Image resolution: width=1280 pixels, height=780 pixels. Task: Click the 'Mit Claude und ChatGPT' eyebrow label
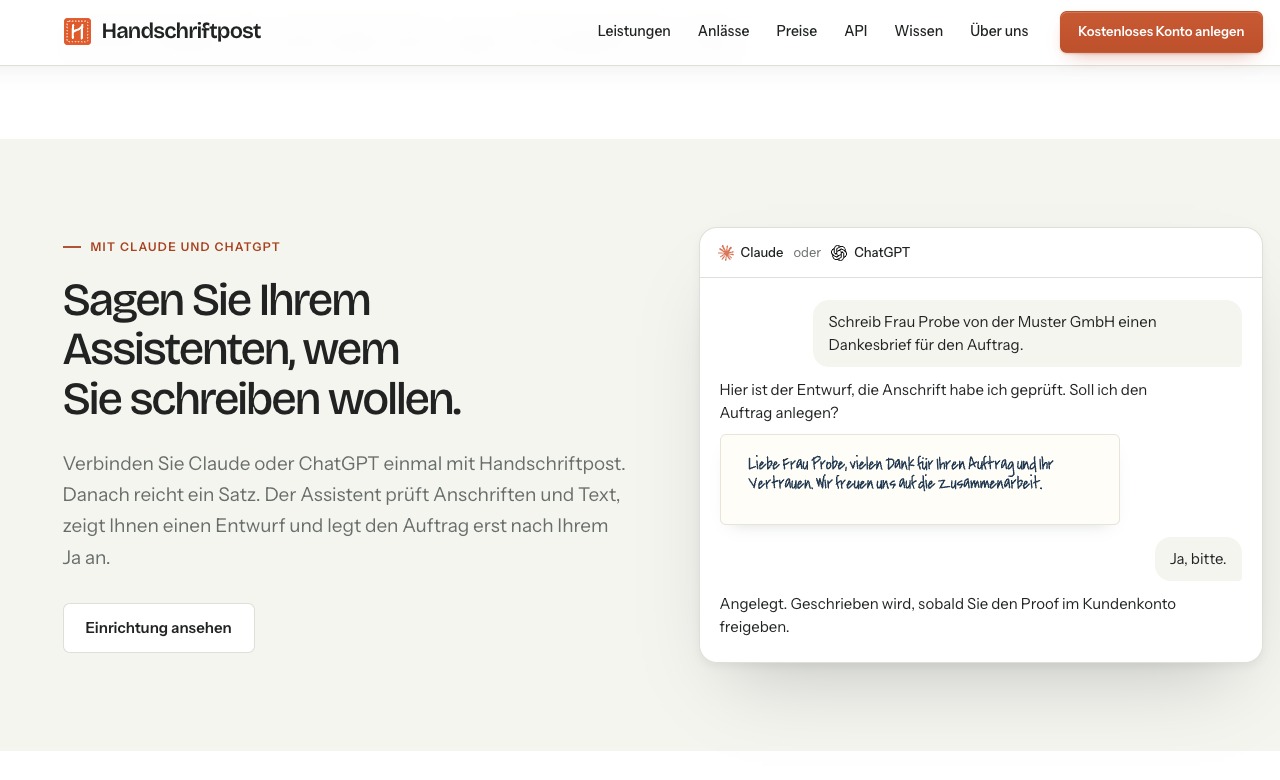click(x=185, y=247)
